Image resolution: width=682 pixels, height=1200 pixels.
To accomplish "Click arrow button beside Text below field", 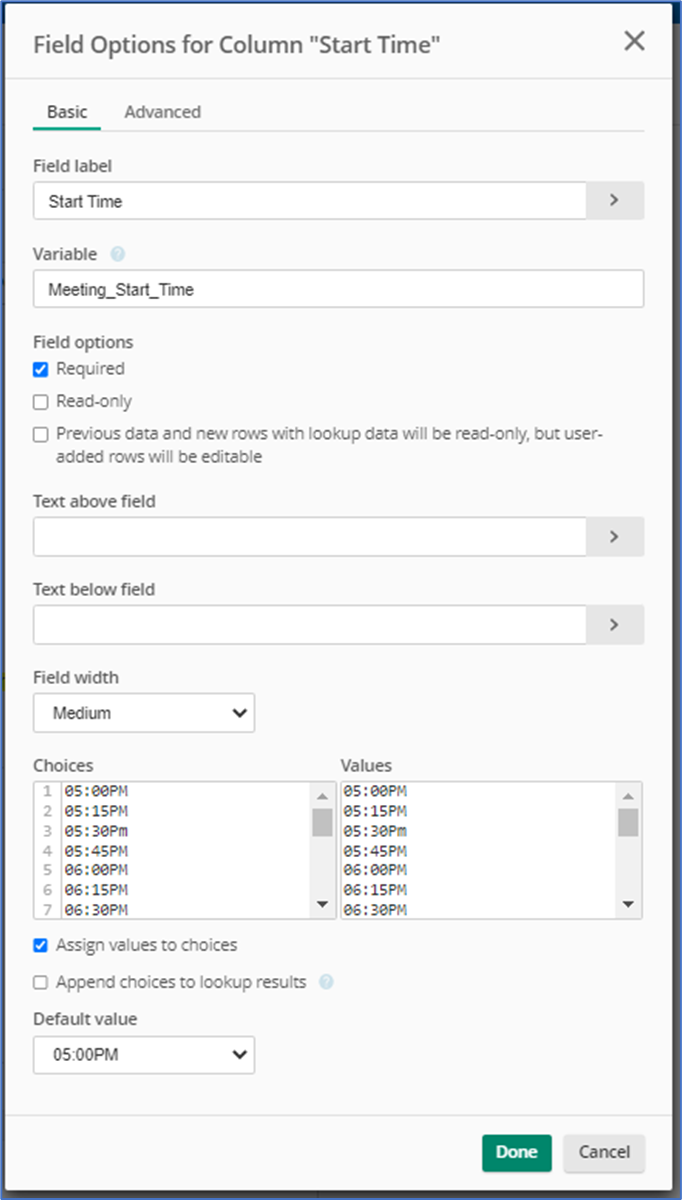I will [614, 624].
